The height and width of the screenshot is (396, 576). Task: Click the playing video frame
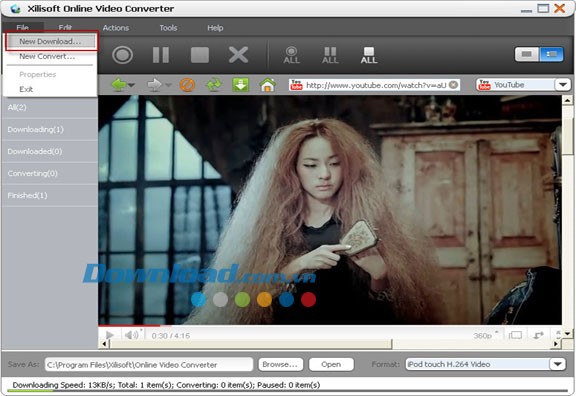pyautogui.click(x=330, y=209)
